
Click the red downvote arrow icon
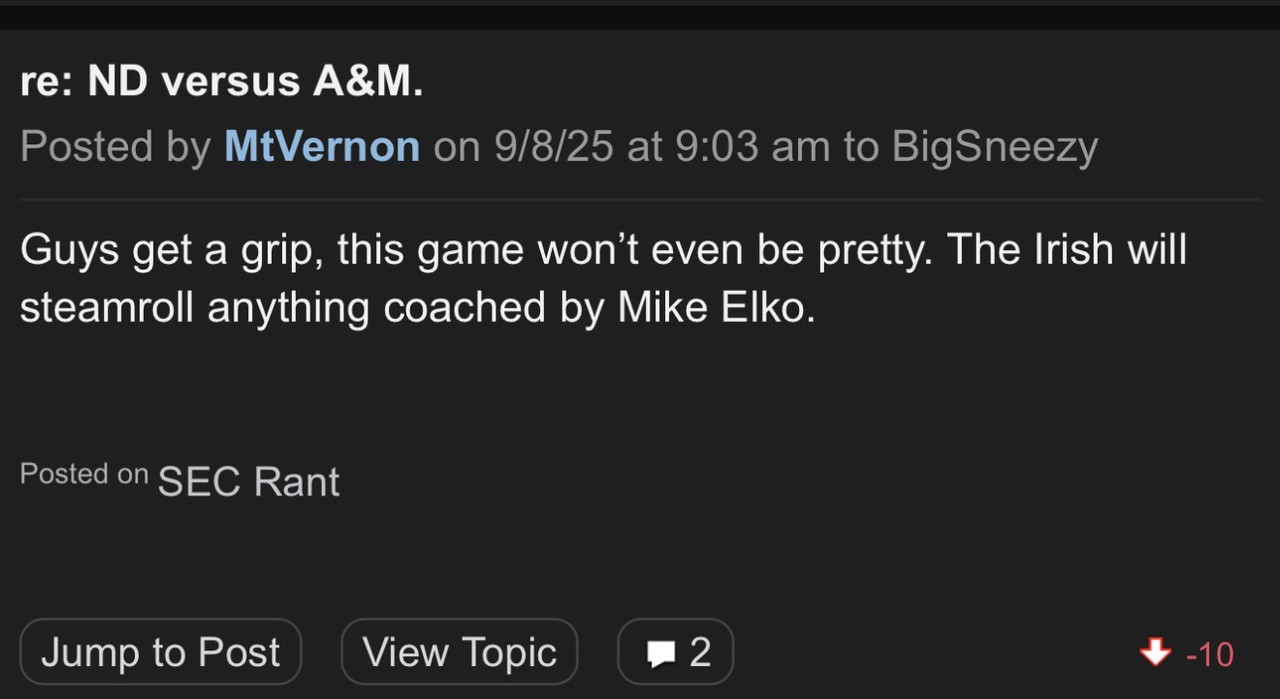coord(1155,653)
